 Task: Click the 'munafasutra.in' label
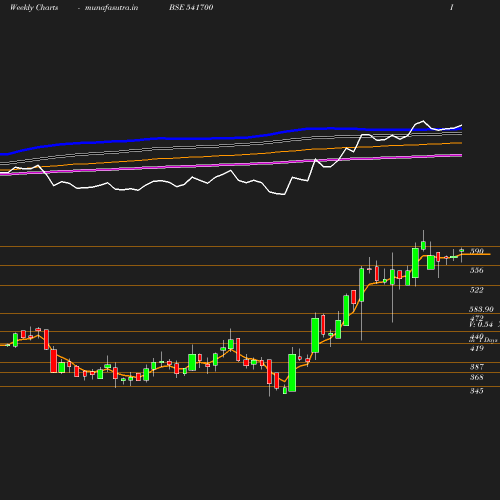coord(111,8)
